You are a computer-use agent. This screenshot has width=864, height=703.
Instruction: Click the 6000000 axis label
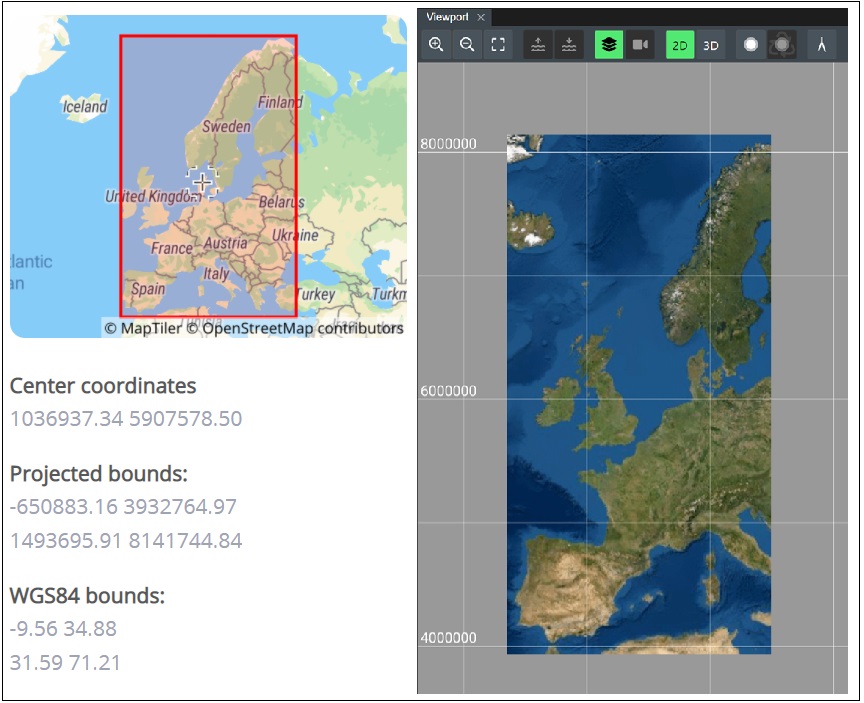tap(449, 391)
